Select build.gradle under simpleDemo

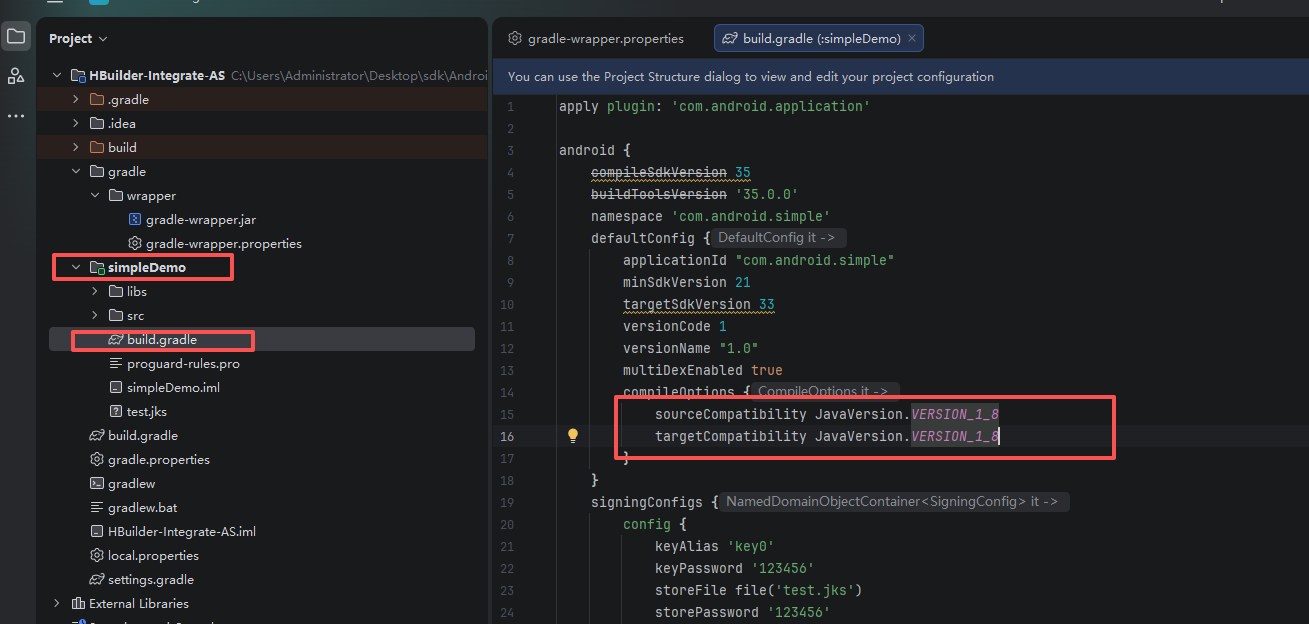(x=161, y=339)
